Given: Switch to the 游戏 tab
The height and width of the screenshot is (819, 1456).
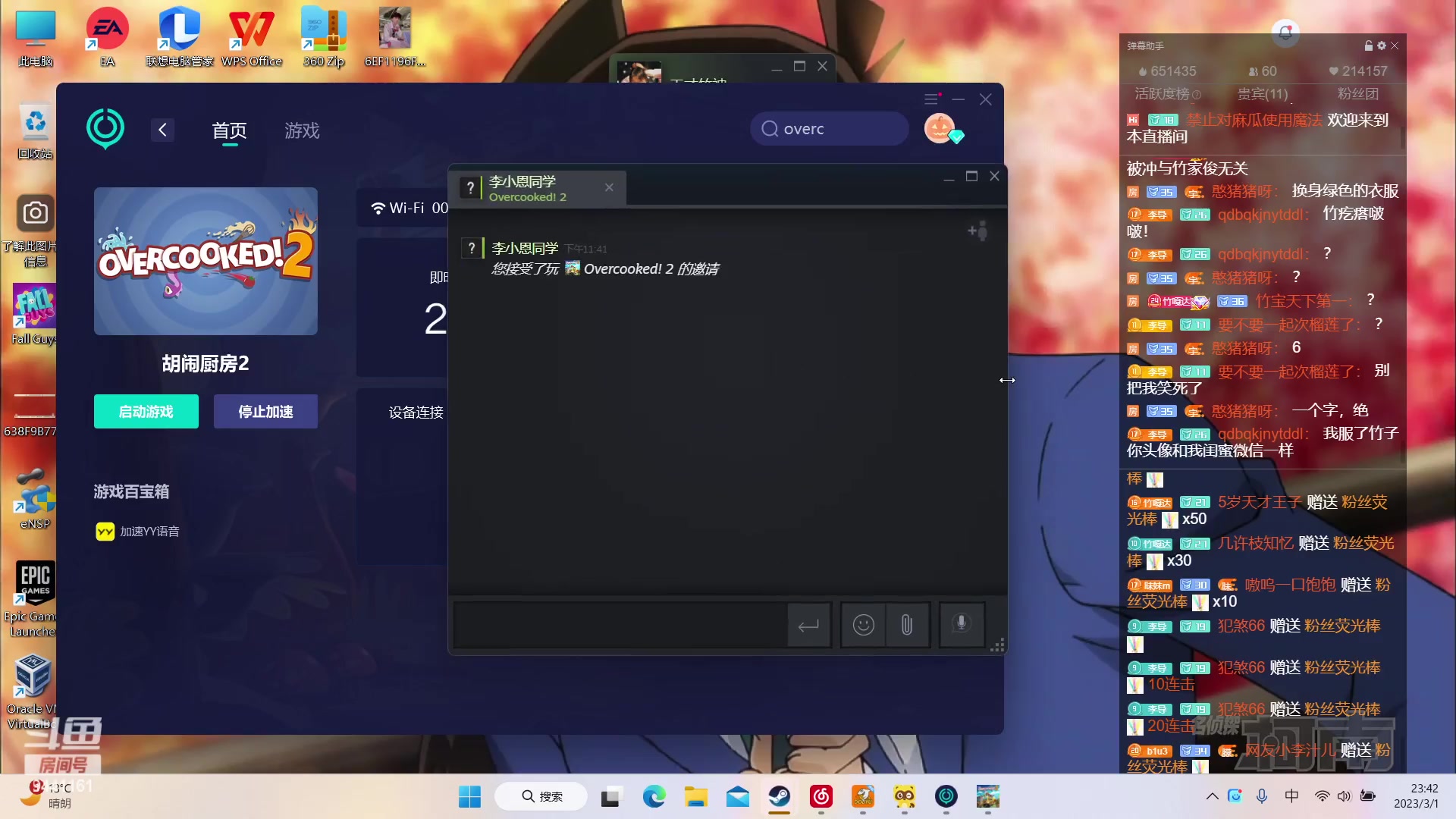Looking at the screenshot, I should [302, 130].
